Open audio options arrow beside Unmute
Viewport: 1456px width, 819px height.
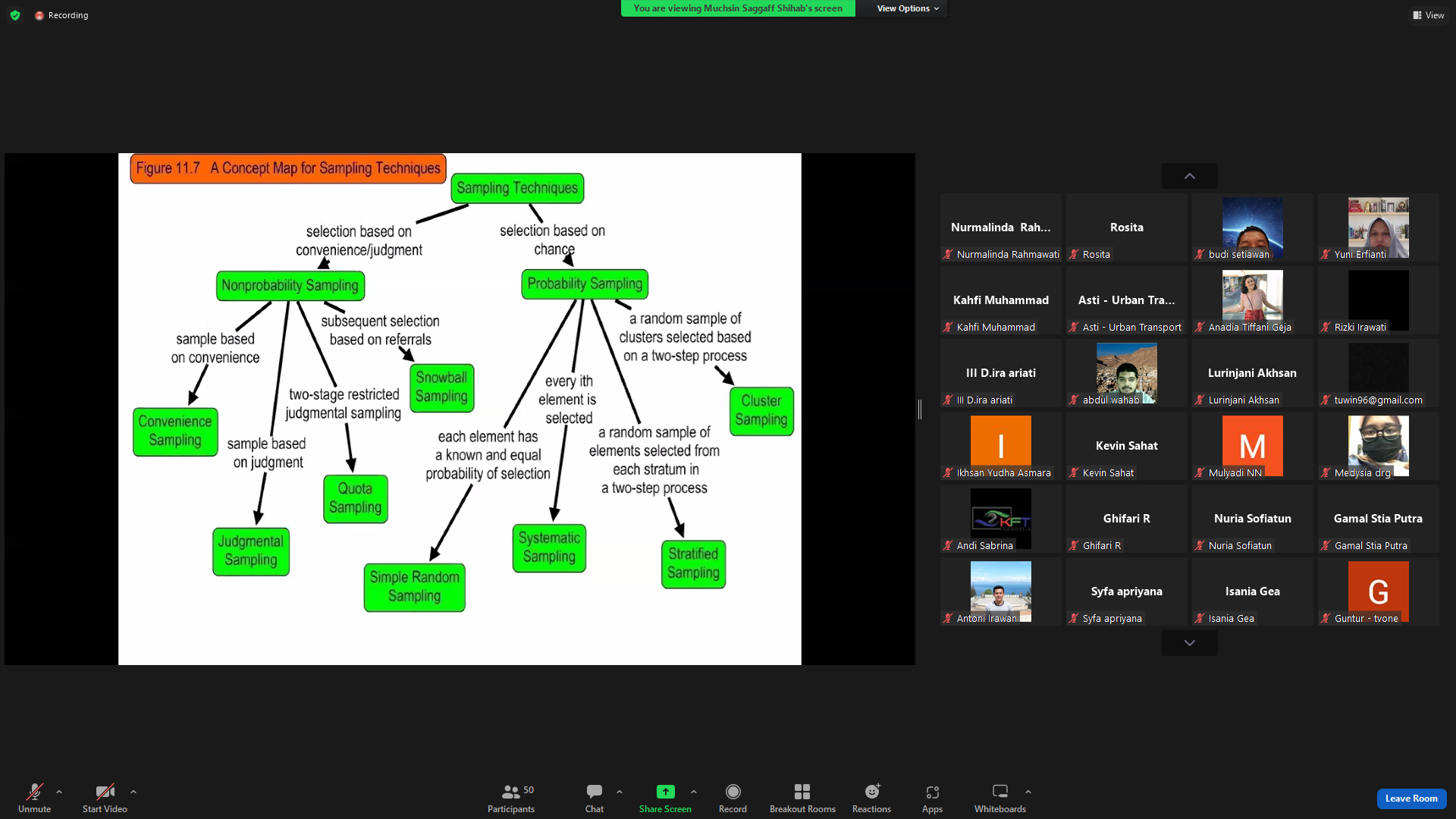coord(59,792)
